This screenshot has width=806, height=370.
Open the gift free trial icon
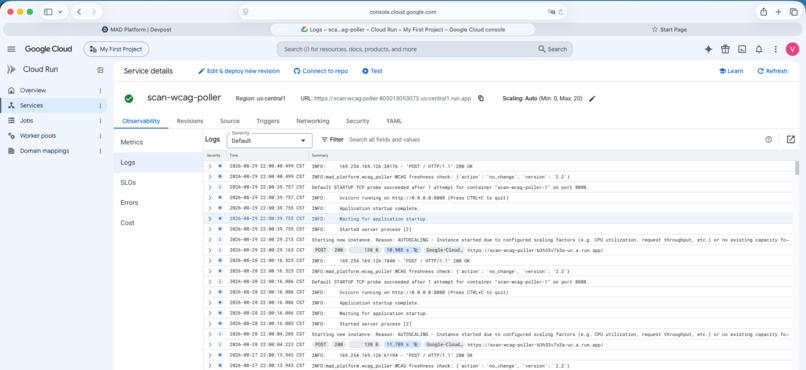725,49
